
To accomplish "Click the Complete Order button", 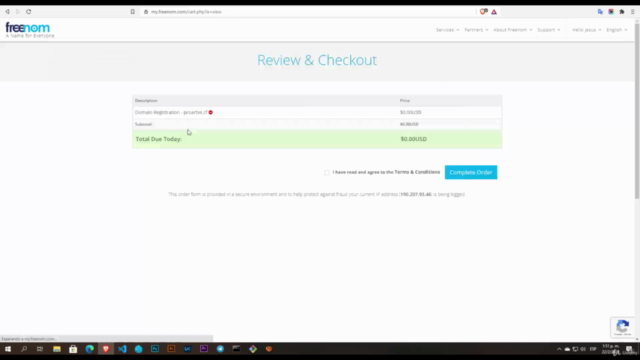I will click(x=471, y=172).
